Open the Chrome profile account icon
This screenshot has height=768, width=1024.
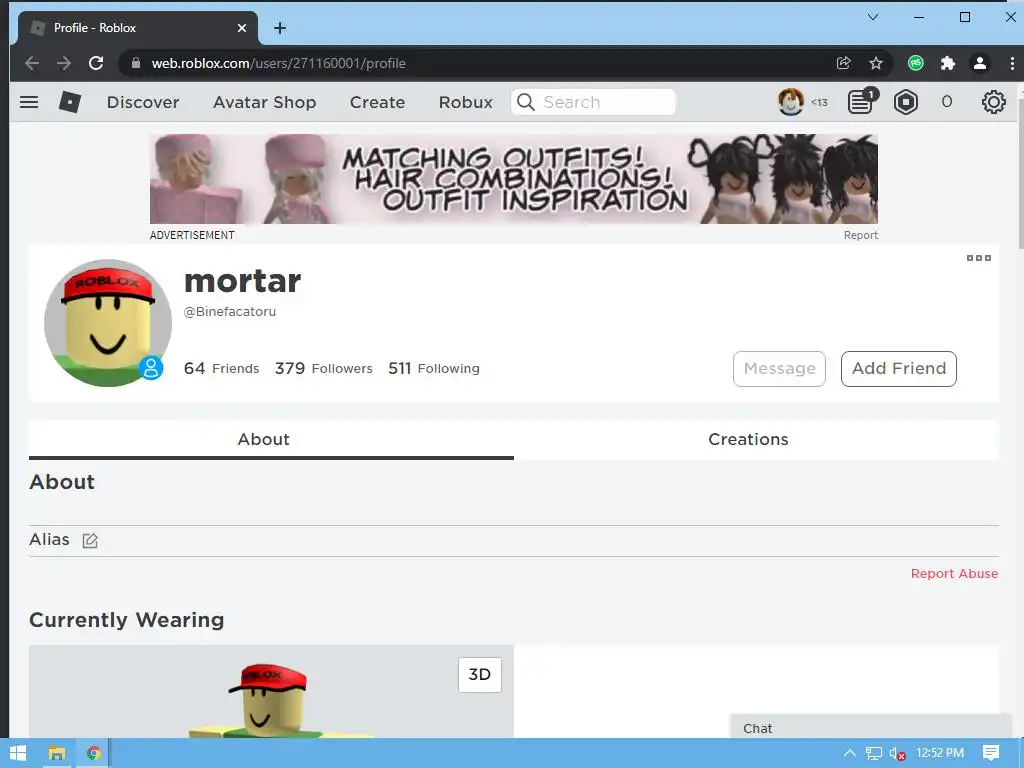(980, 63)
